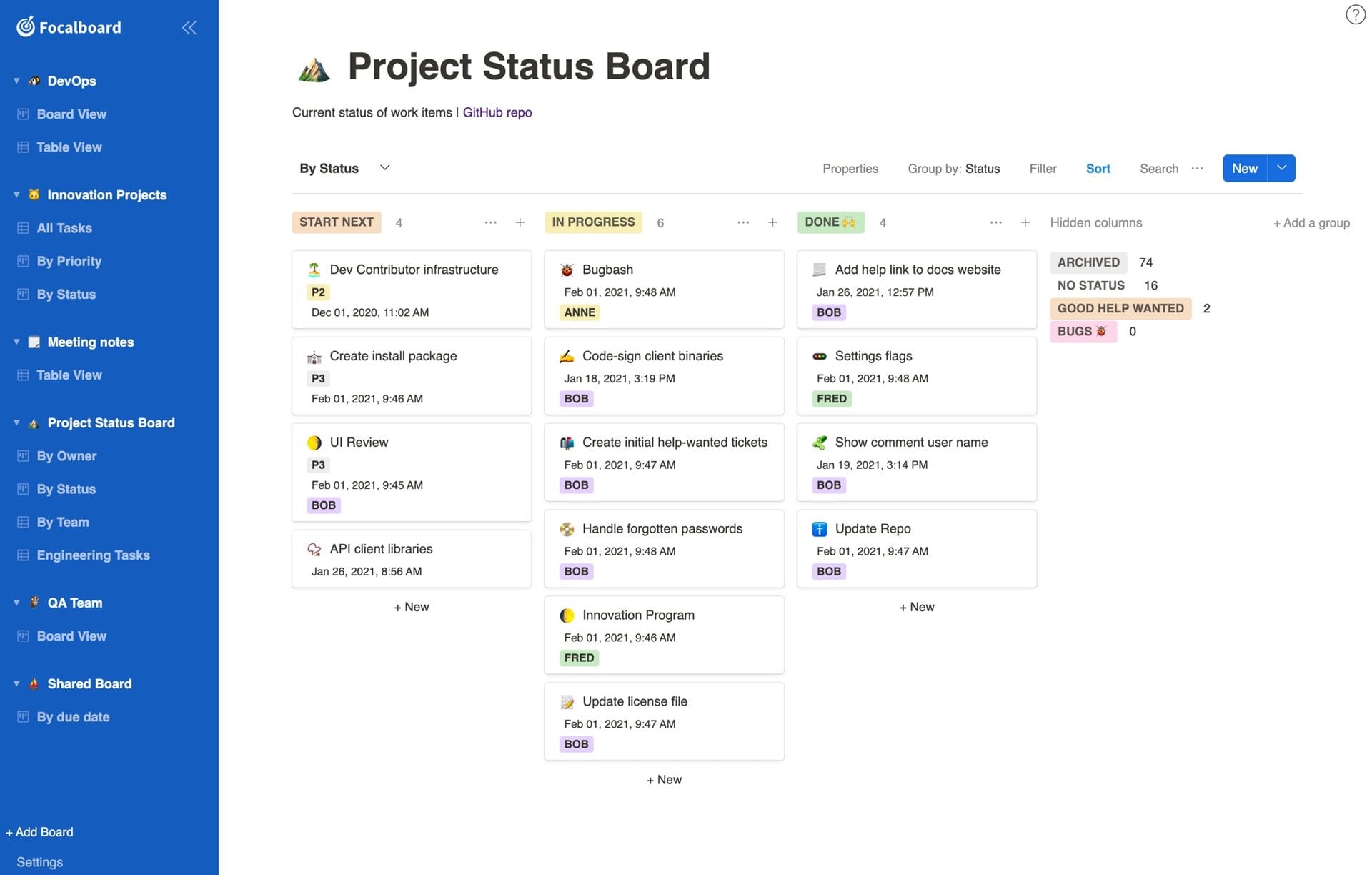Toggle visibility of ARCHIVED hidden column
Image resolution: width=1372 pixels, height=875 pixels.
(1088, 262)
